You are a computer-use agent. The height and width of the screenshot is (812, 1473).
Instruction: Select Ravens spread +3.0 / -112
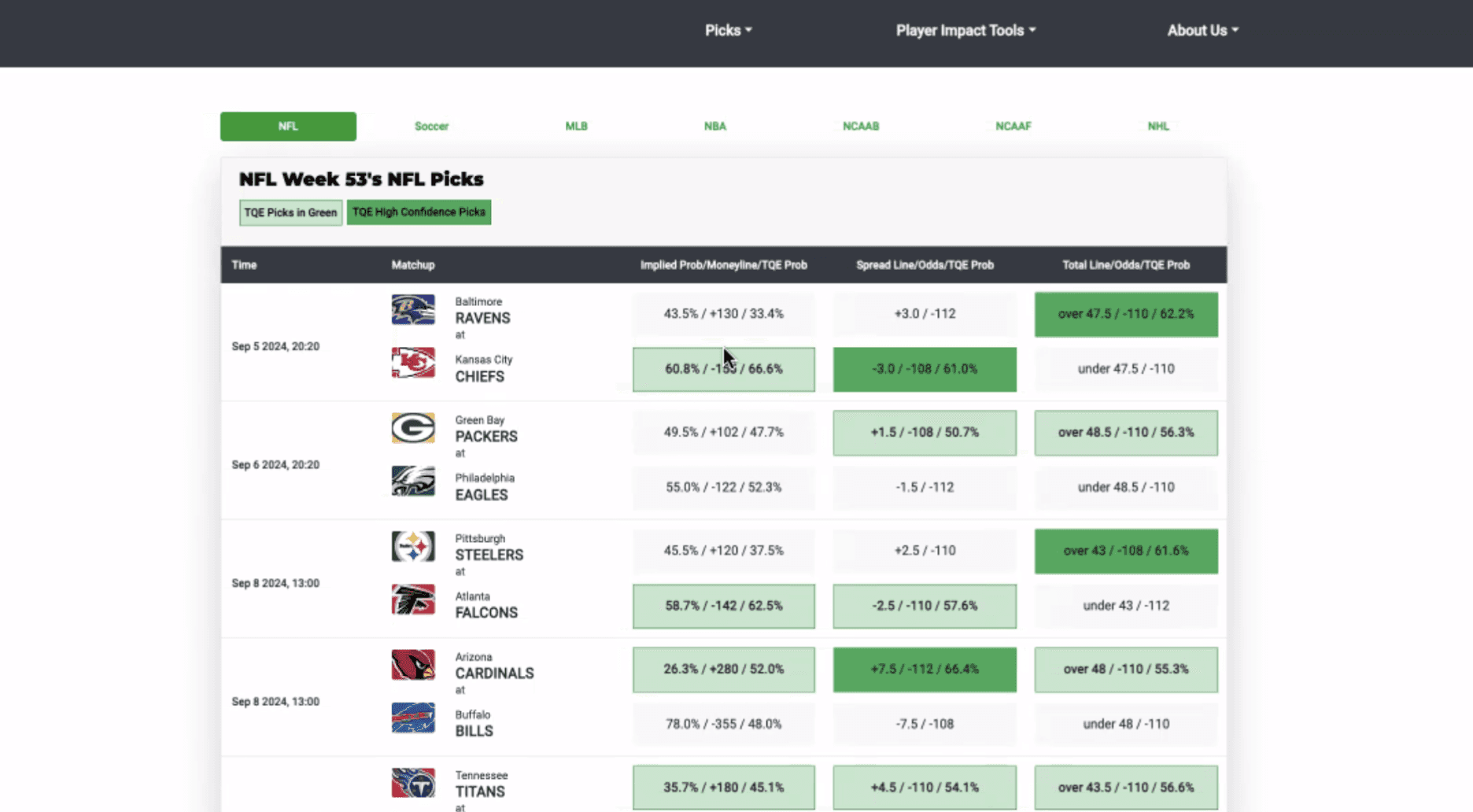point(925,314)
